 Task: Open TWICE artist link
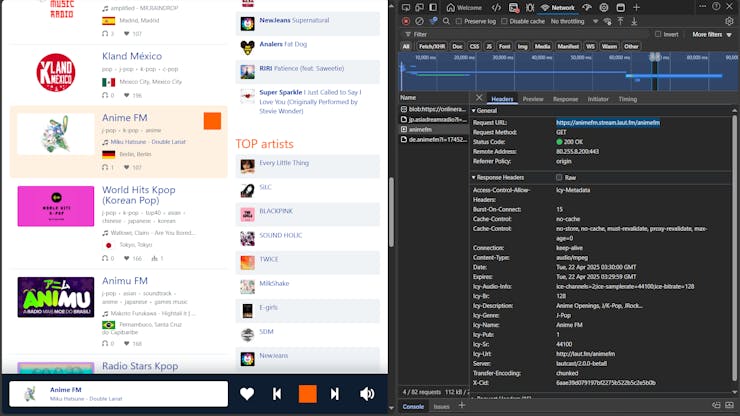point(269,259)
